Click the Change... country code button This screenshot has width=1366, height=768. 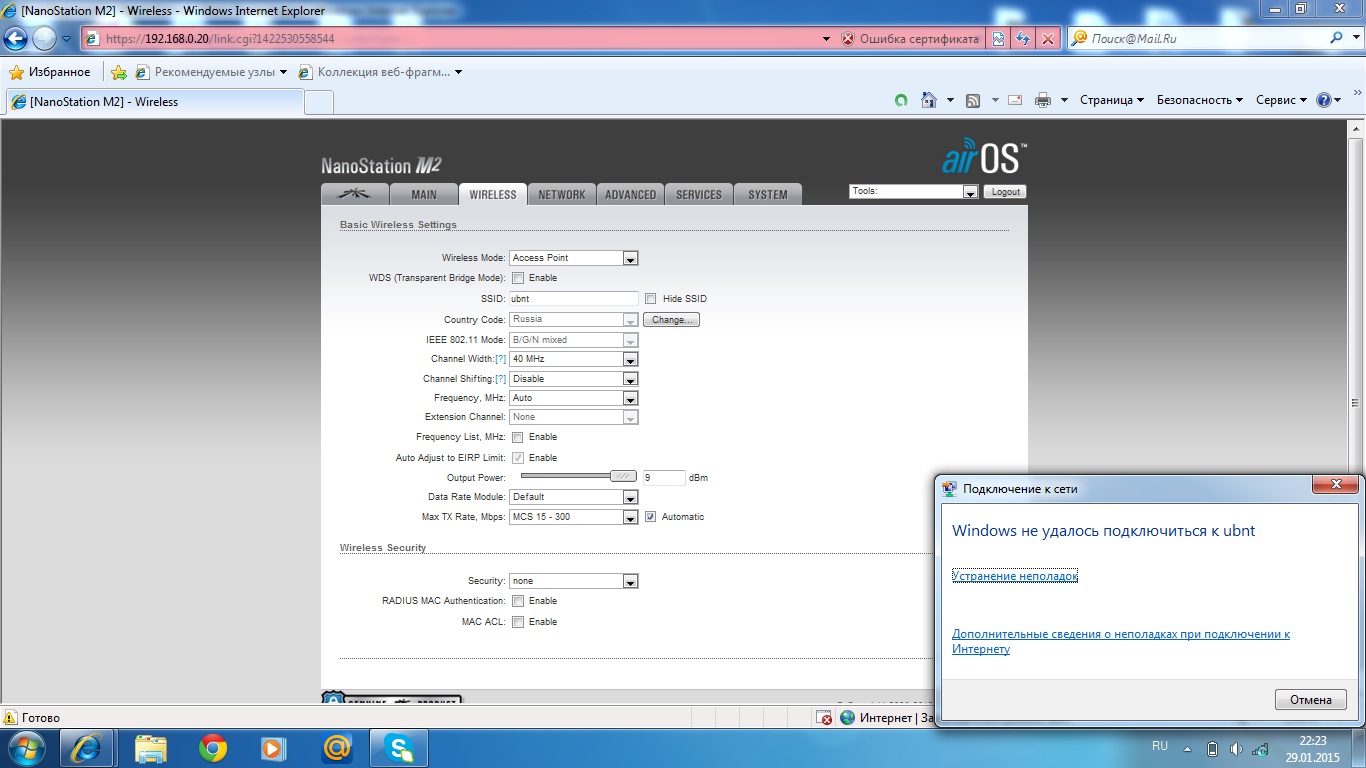coord(670,320)
